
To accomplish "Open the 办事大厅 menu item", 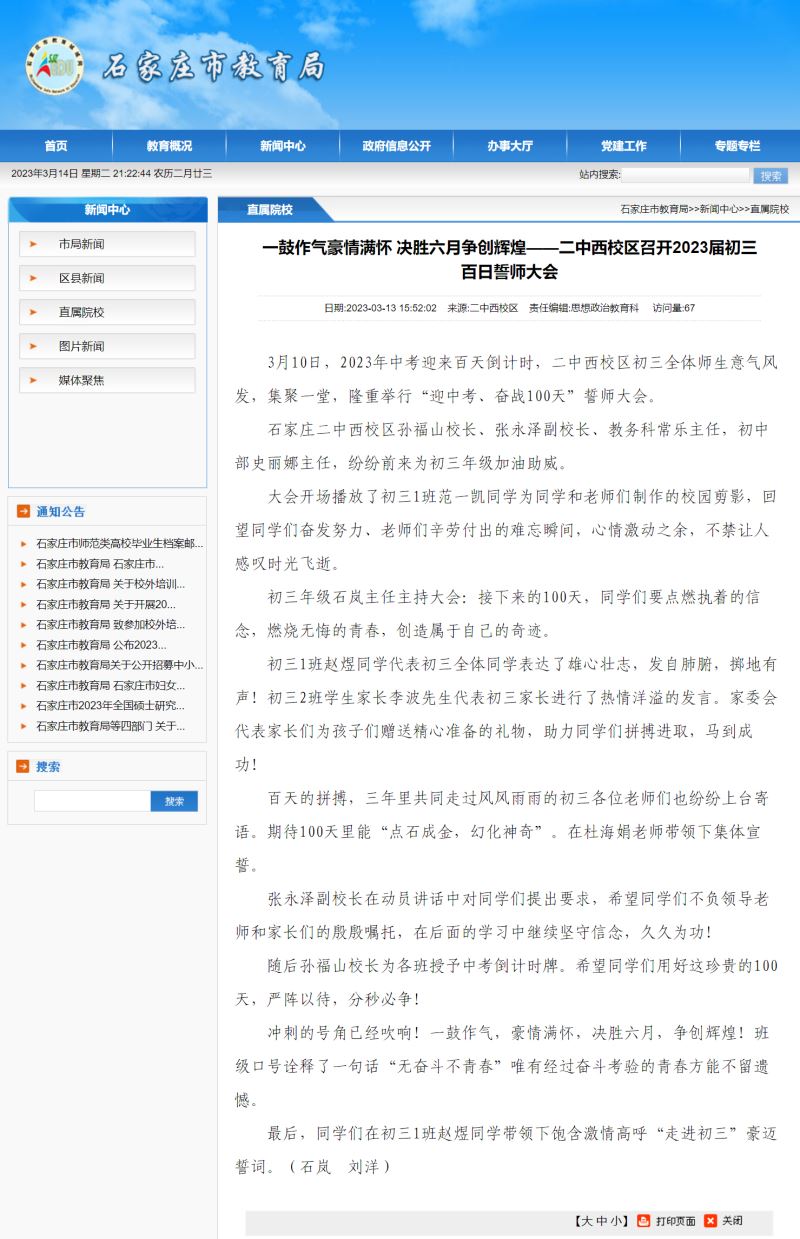I will tap(510, 146).
